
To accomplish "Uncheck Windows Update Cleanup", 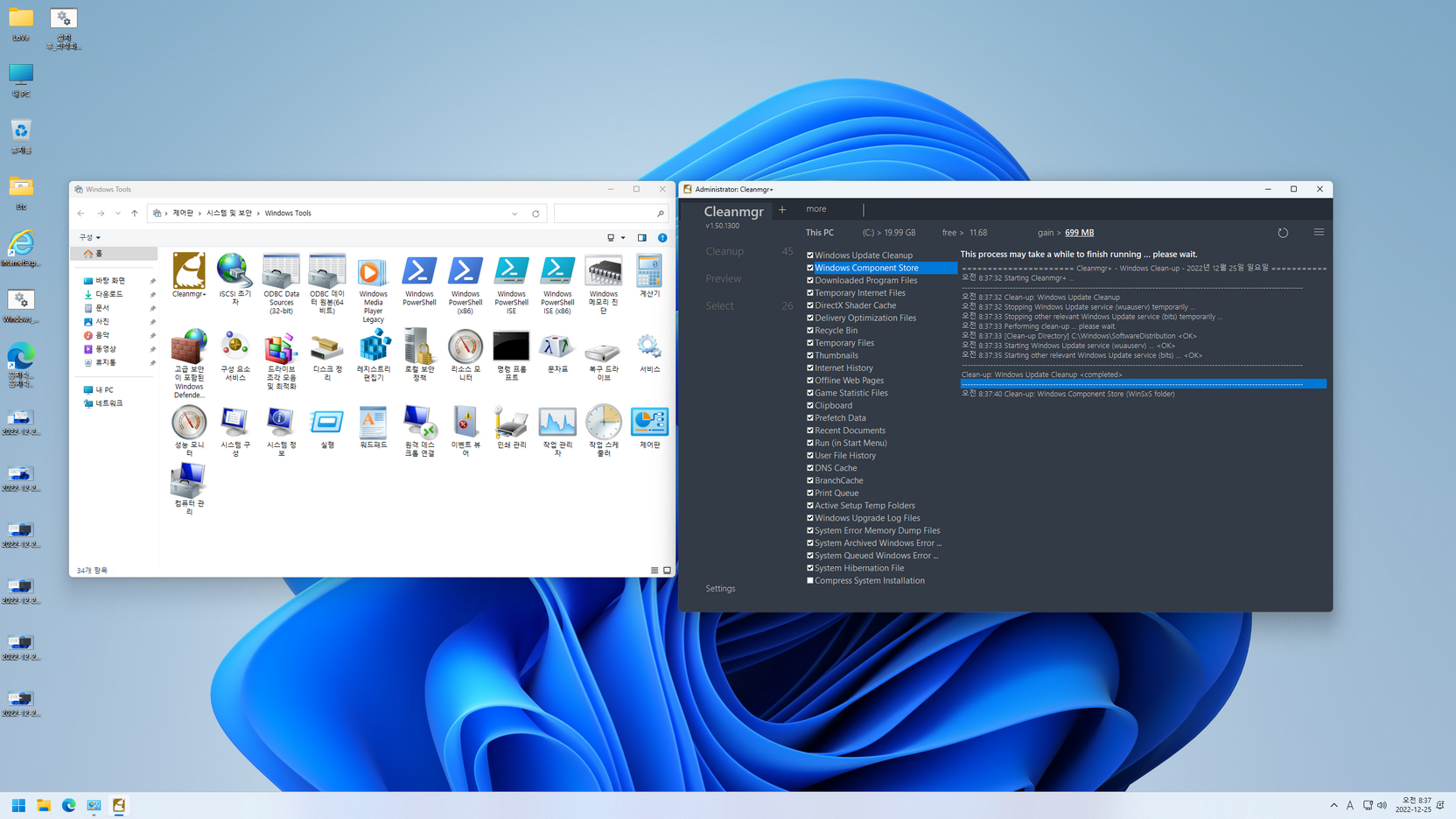I will (810, 255).
